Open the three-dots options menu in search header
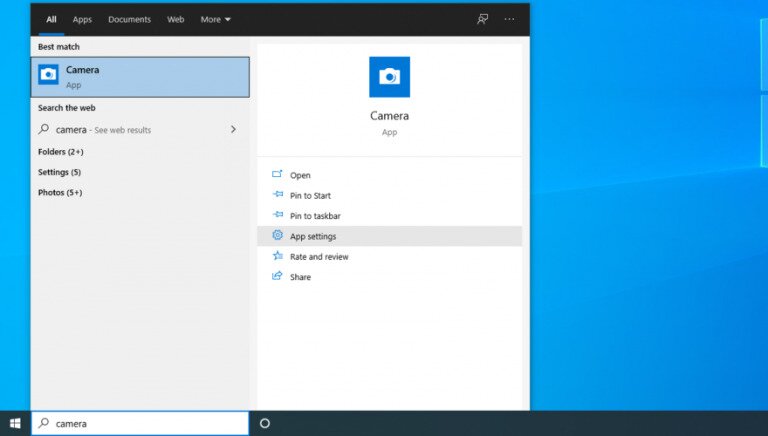 click(510, 19)
